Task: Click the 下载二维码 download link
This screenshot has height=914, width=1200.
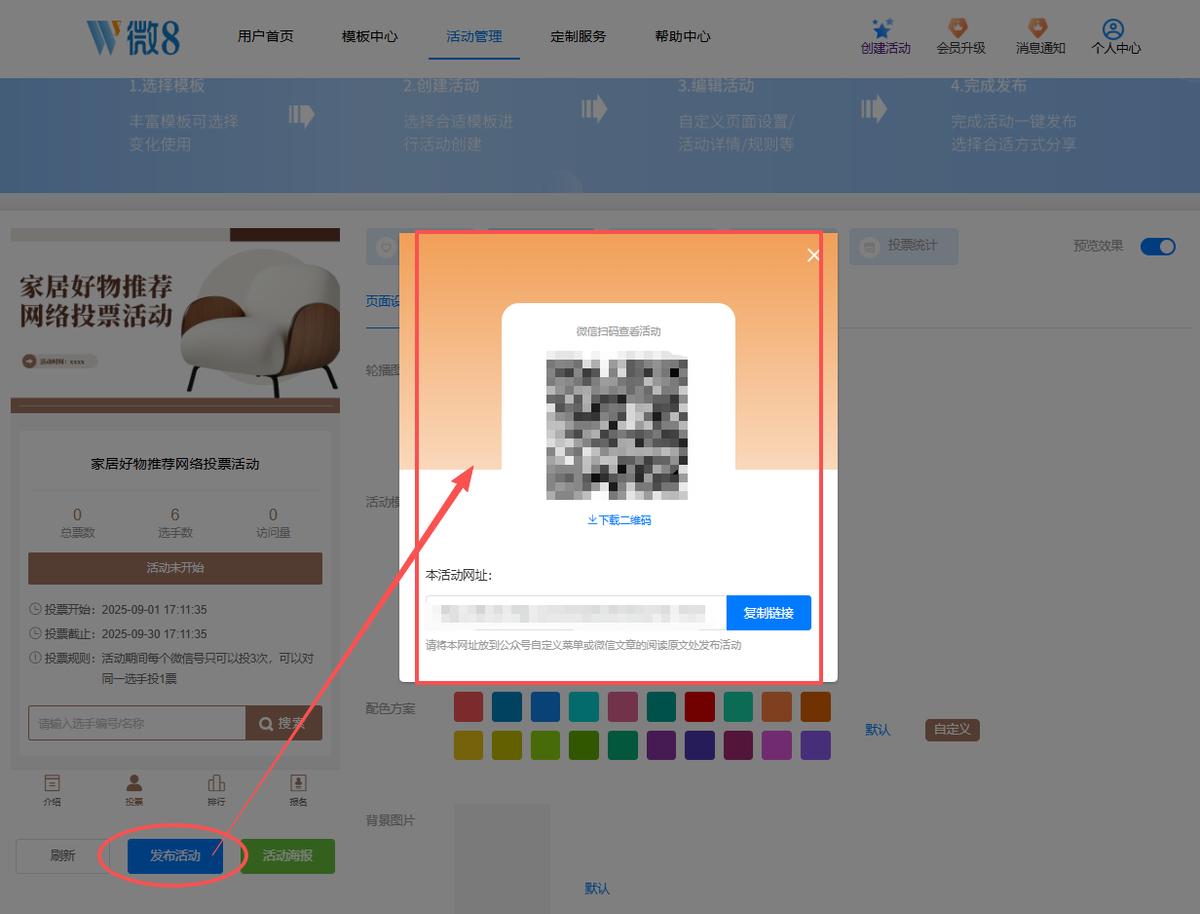Action: pyautogui.click(x=619, y=520)
